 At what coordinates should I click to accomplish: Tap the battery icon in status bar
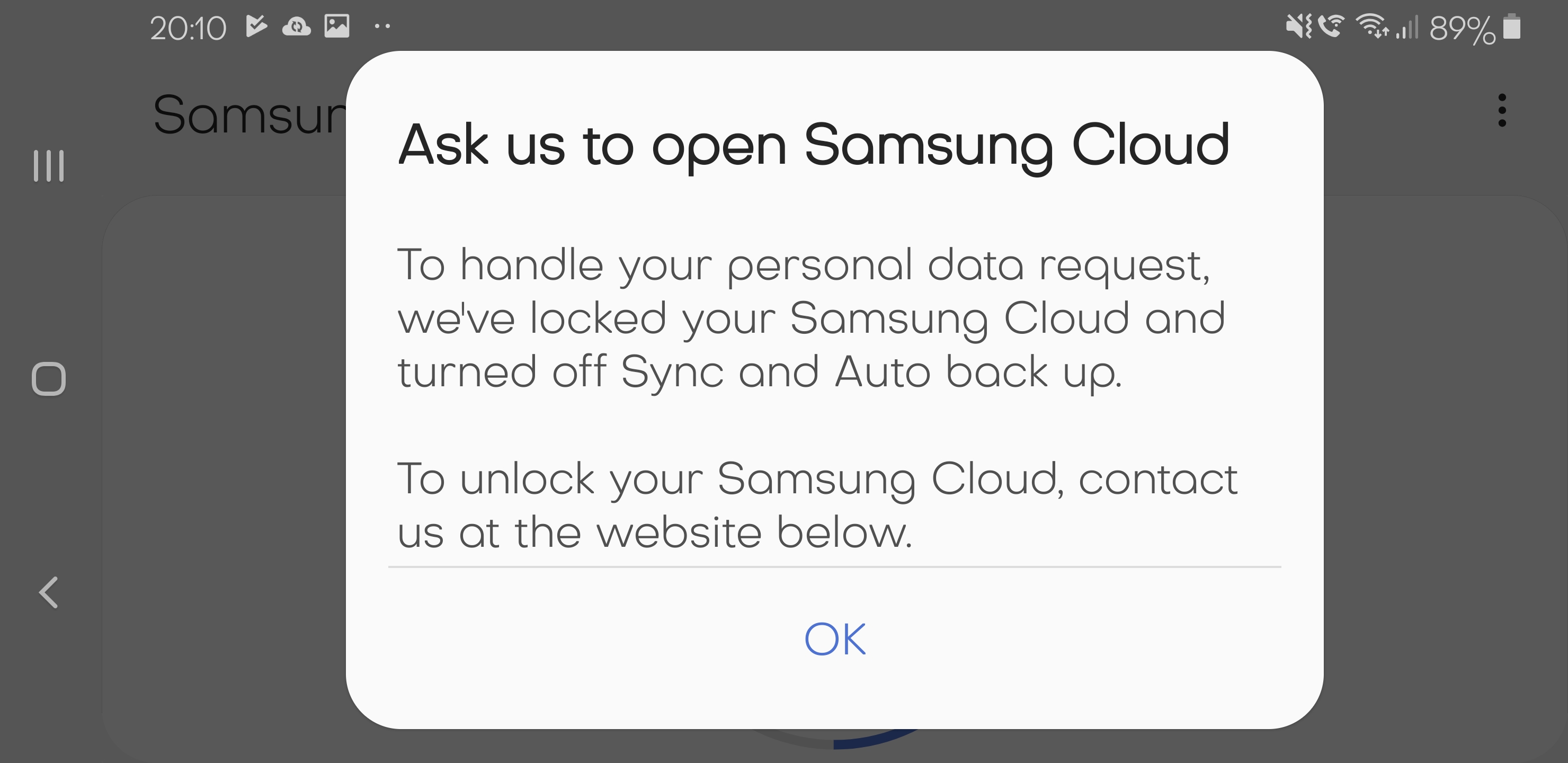tap(1511, 28)
